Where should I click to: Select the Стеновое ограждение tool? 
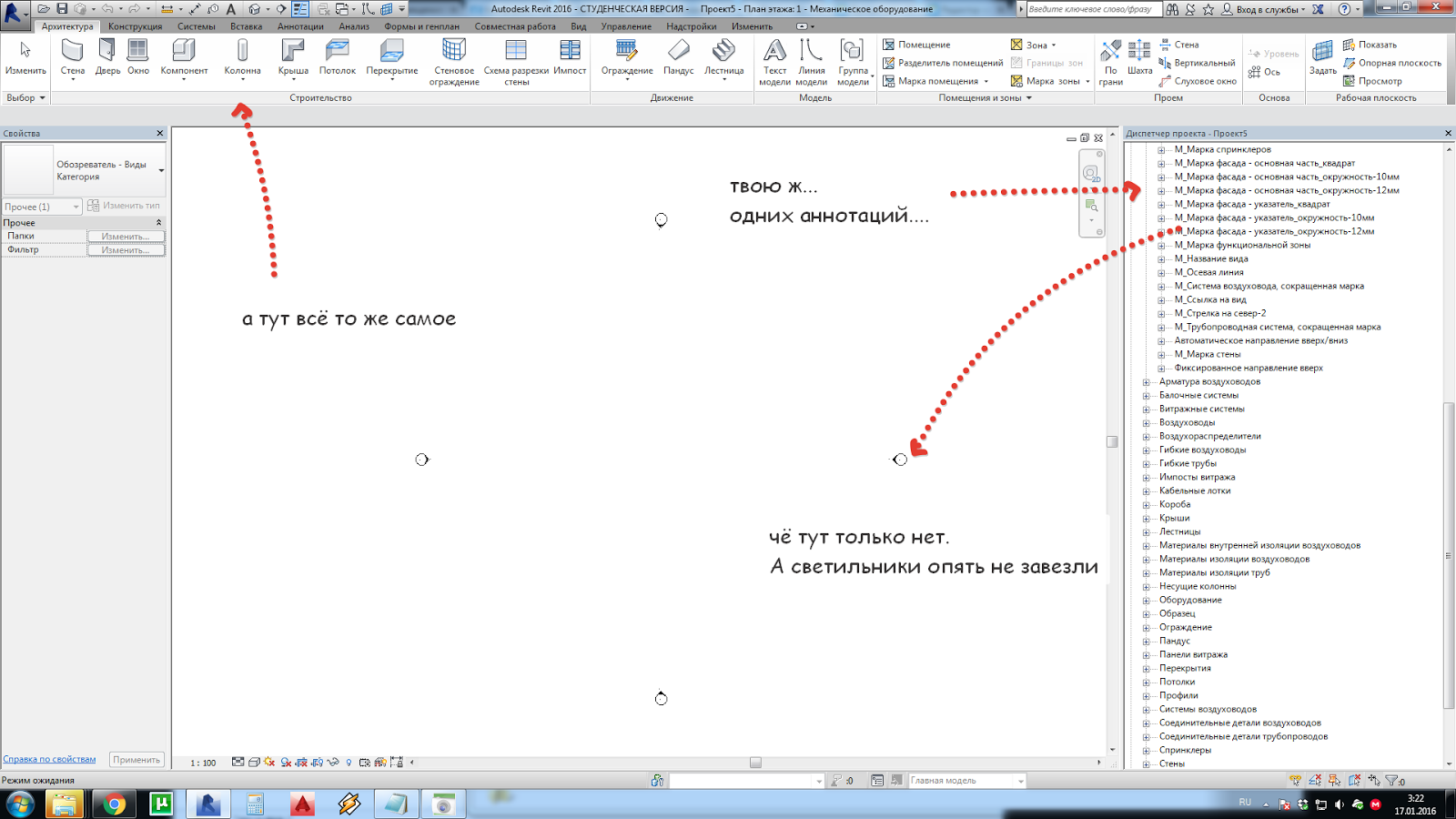click(454, 62)
